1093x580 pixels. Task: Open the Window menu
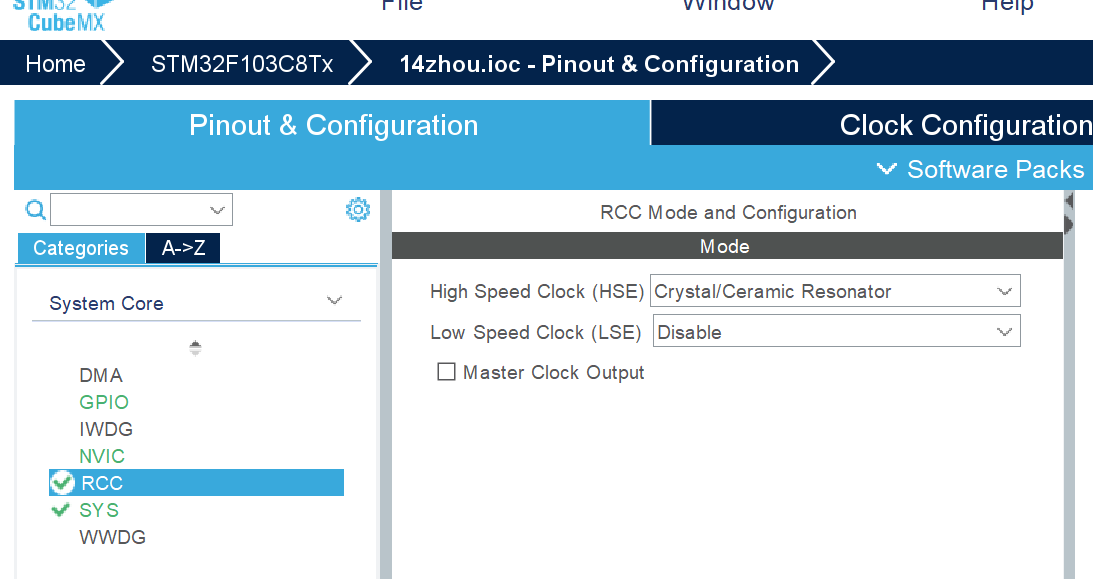coord(728,6)
